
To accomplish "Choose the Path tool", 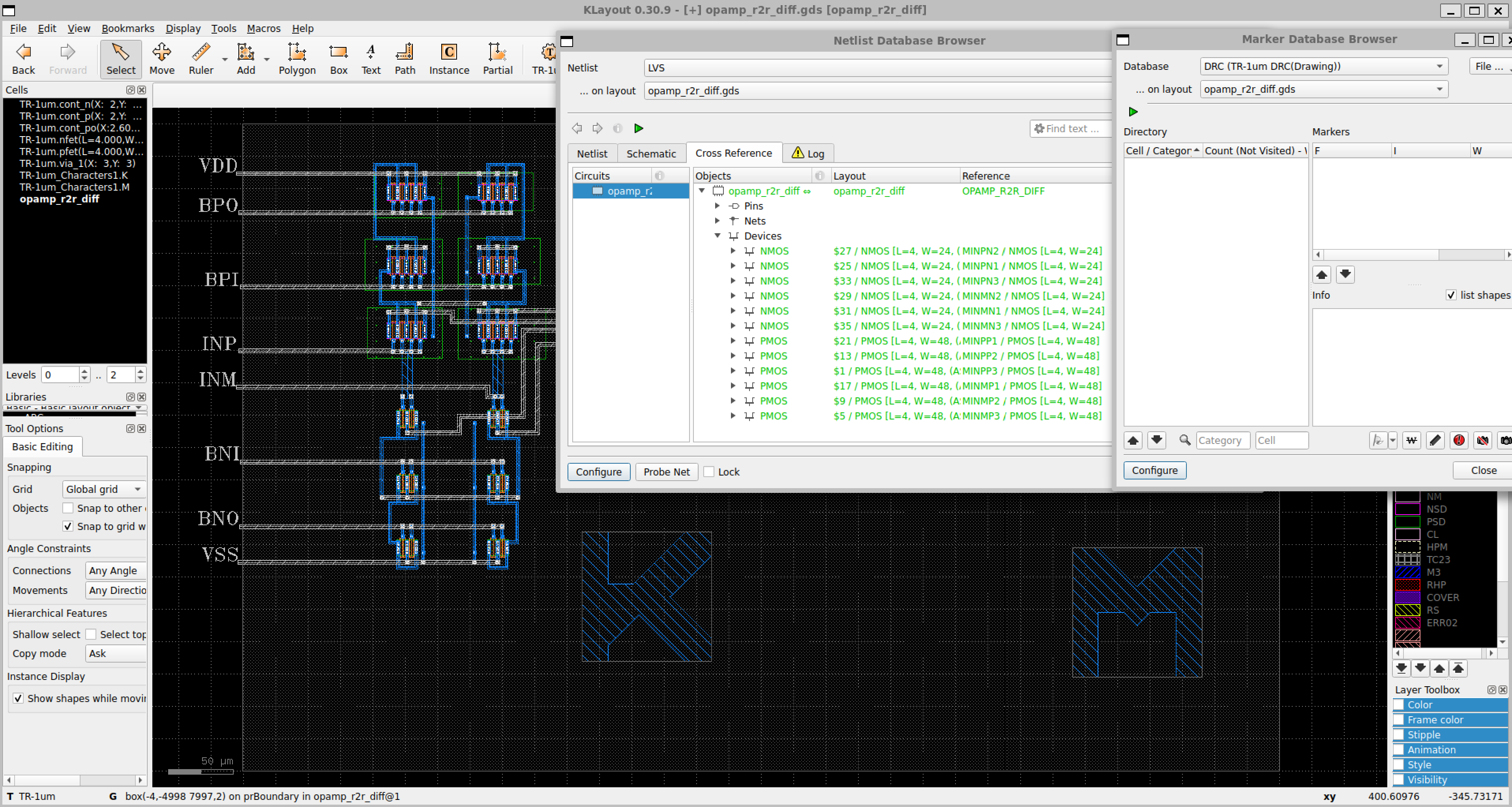I will coord(405,59).
